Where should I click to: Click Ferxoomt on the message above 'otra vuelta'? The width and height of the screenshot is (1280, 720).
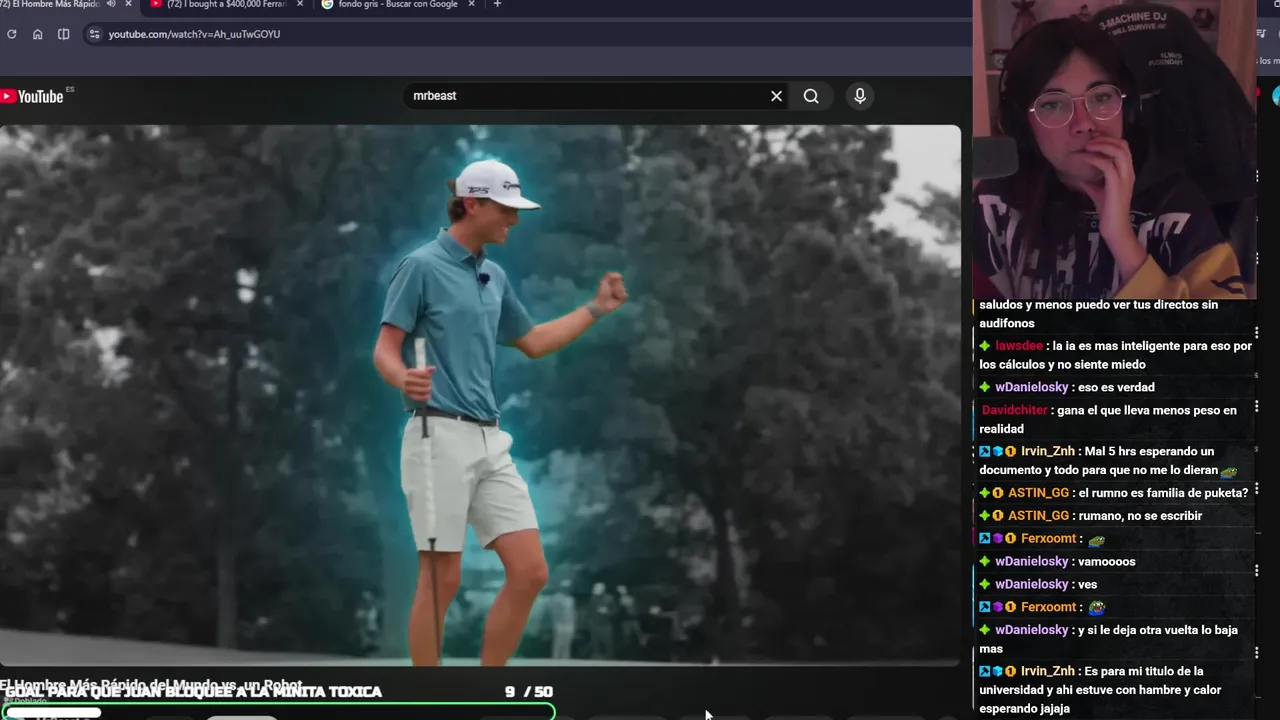(1049, 607)
